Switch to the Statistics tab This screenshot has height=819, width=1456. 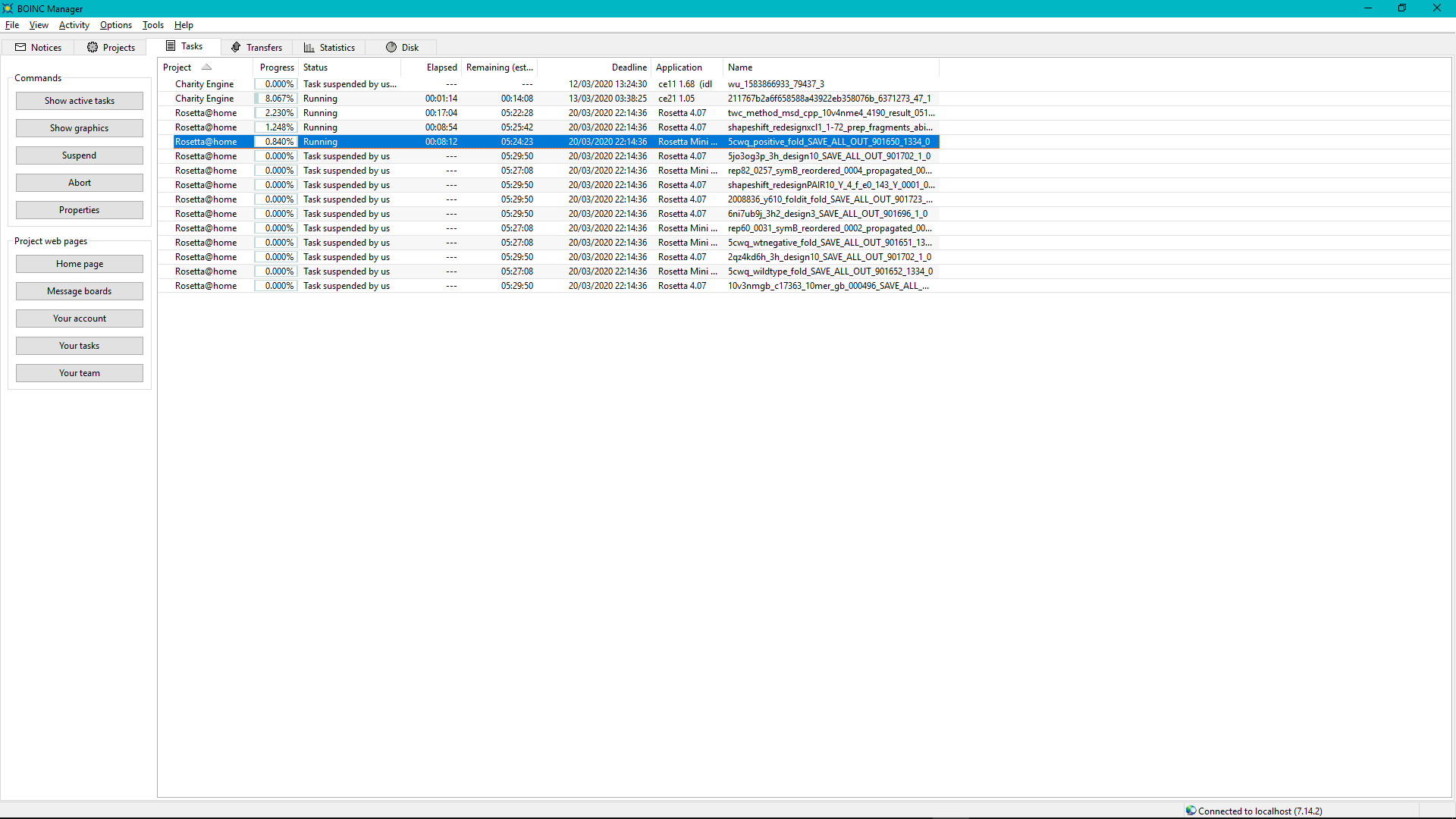(329, 47)
